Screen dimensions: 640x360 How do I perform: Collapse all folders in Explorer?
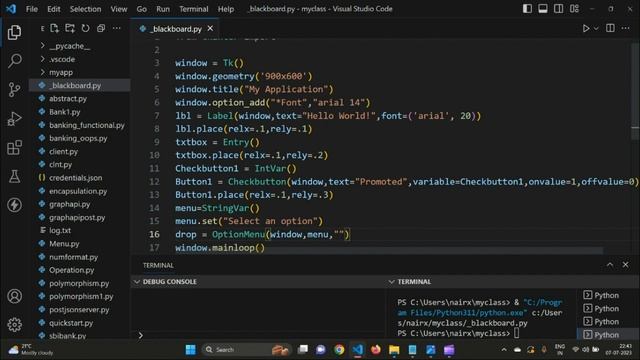[101, 28]
